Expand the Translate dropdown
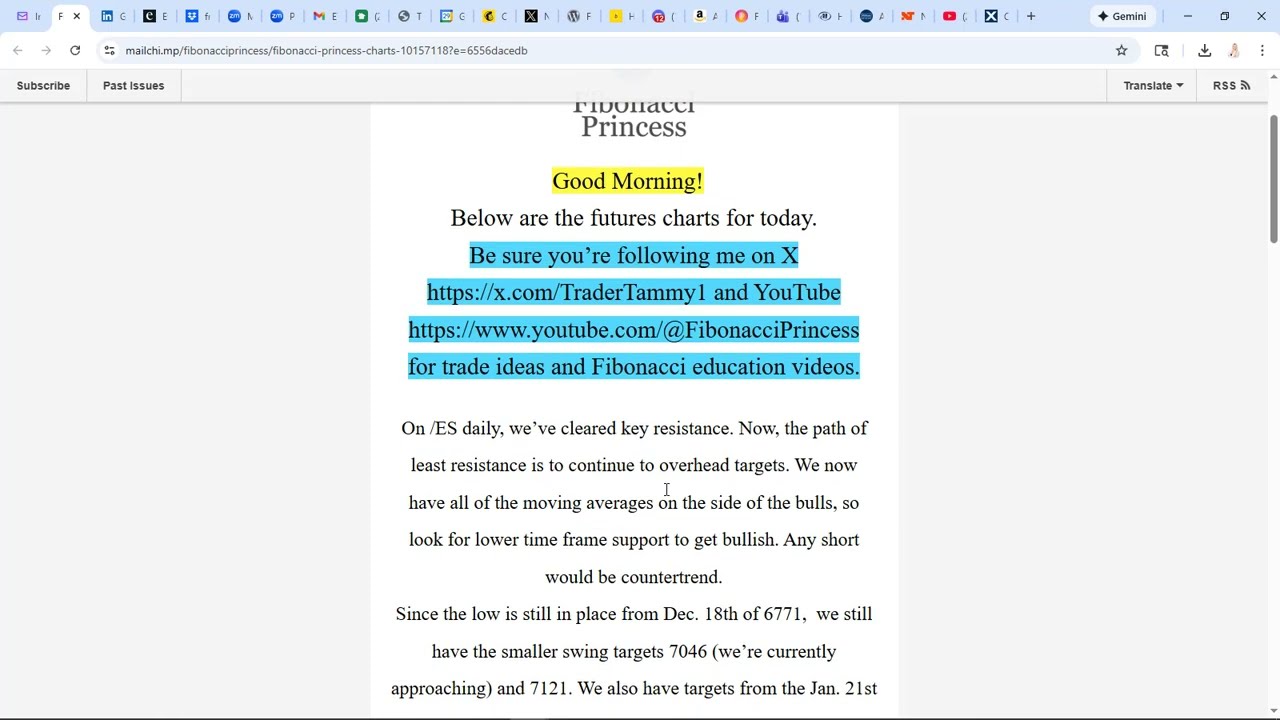Screen dimensions: 1280x720 click(1153, 85)
